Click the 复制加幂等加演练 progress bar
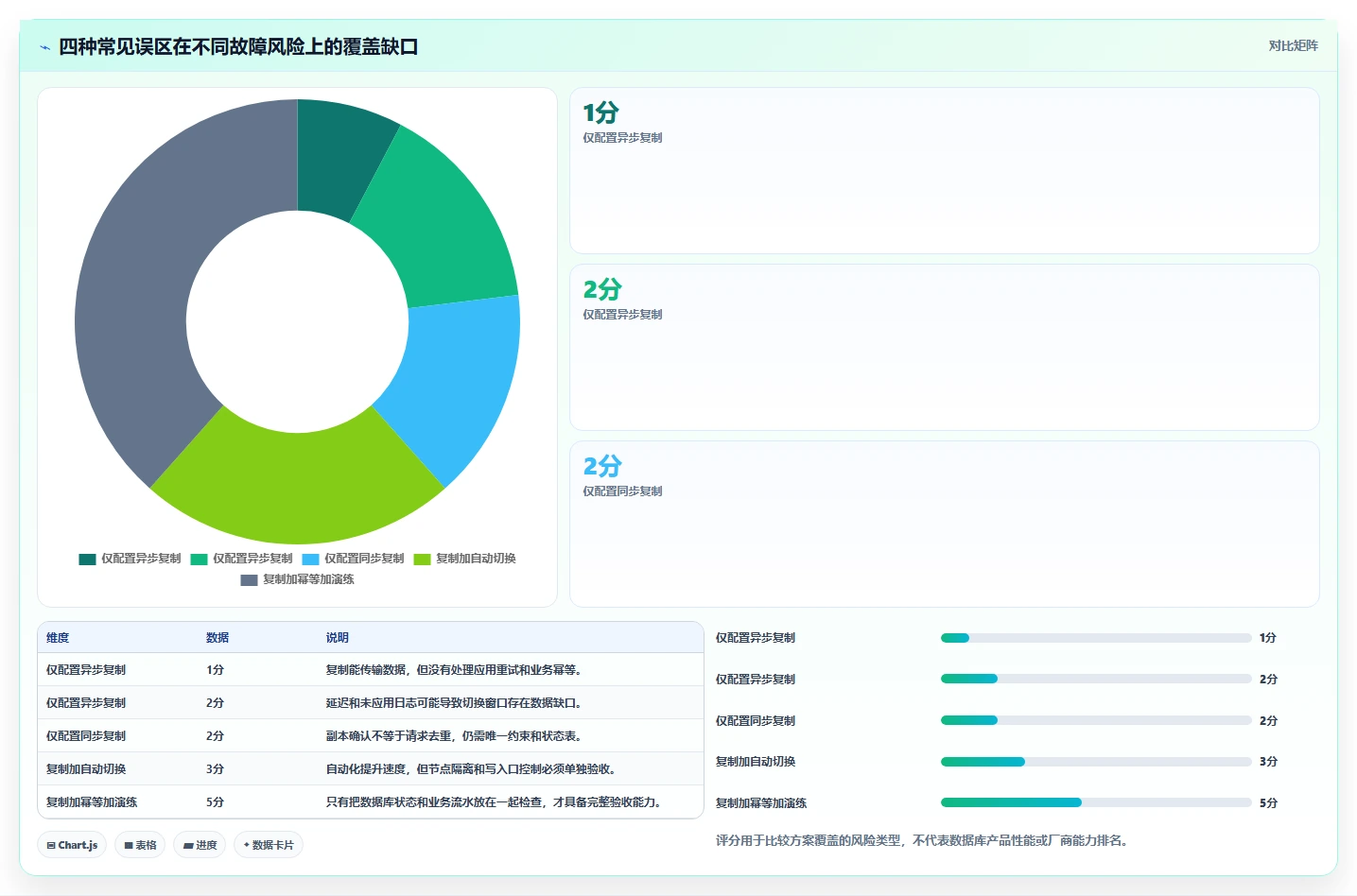The image size is (1357, 896). [1096, 802]
